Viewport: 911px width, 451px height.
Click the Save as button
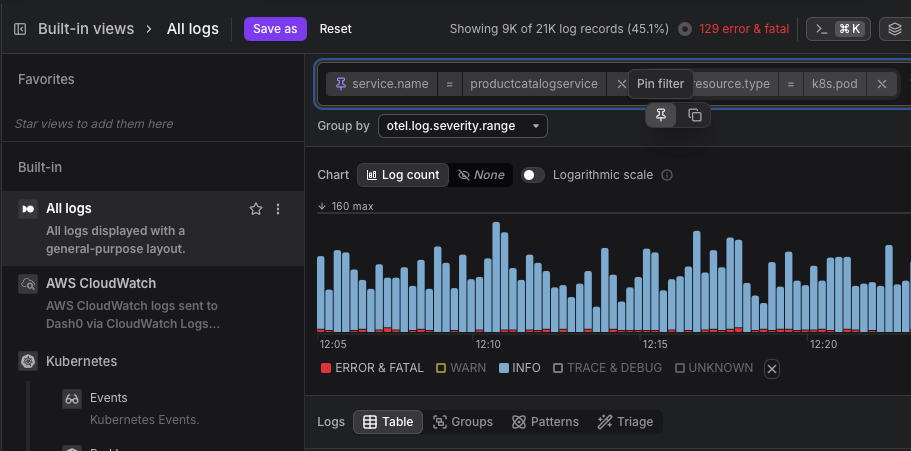pyautogui.click(x=275, y=29)
